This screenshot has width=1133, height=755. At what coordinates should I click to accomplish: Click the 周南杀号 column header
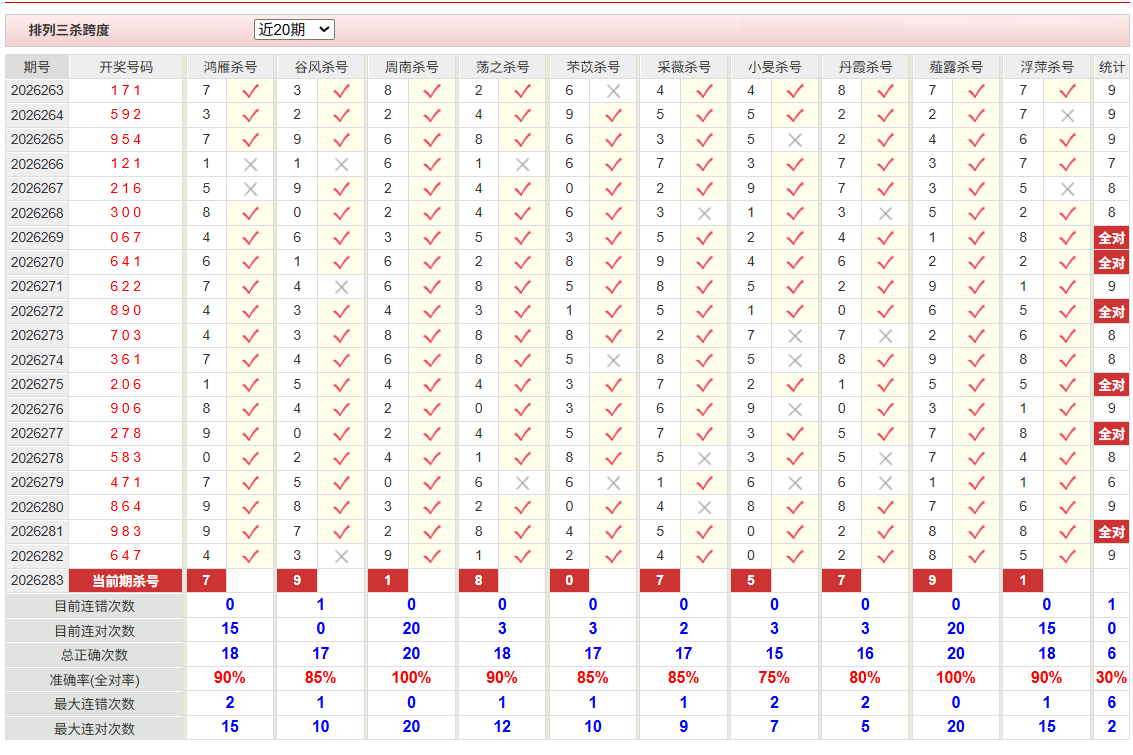(411, 67)
